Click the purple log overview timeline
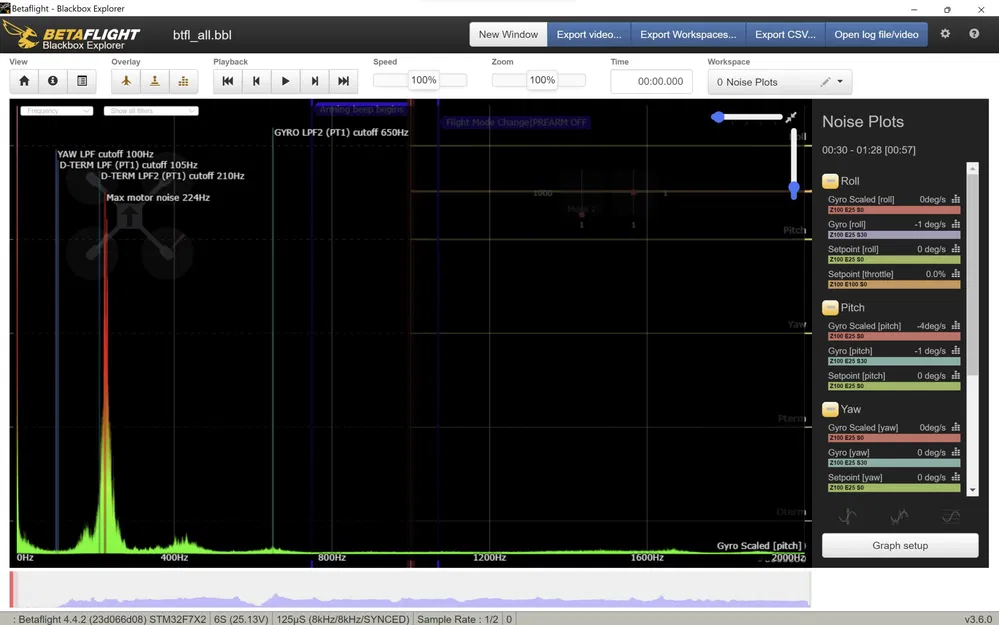 [410, 589]
